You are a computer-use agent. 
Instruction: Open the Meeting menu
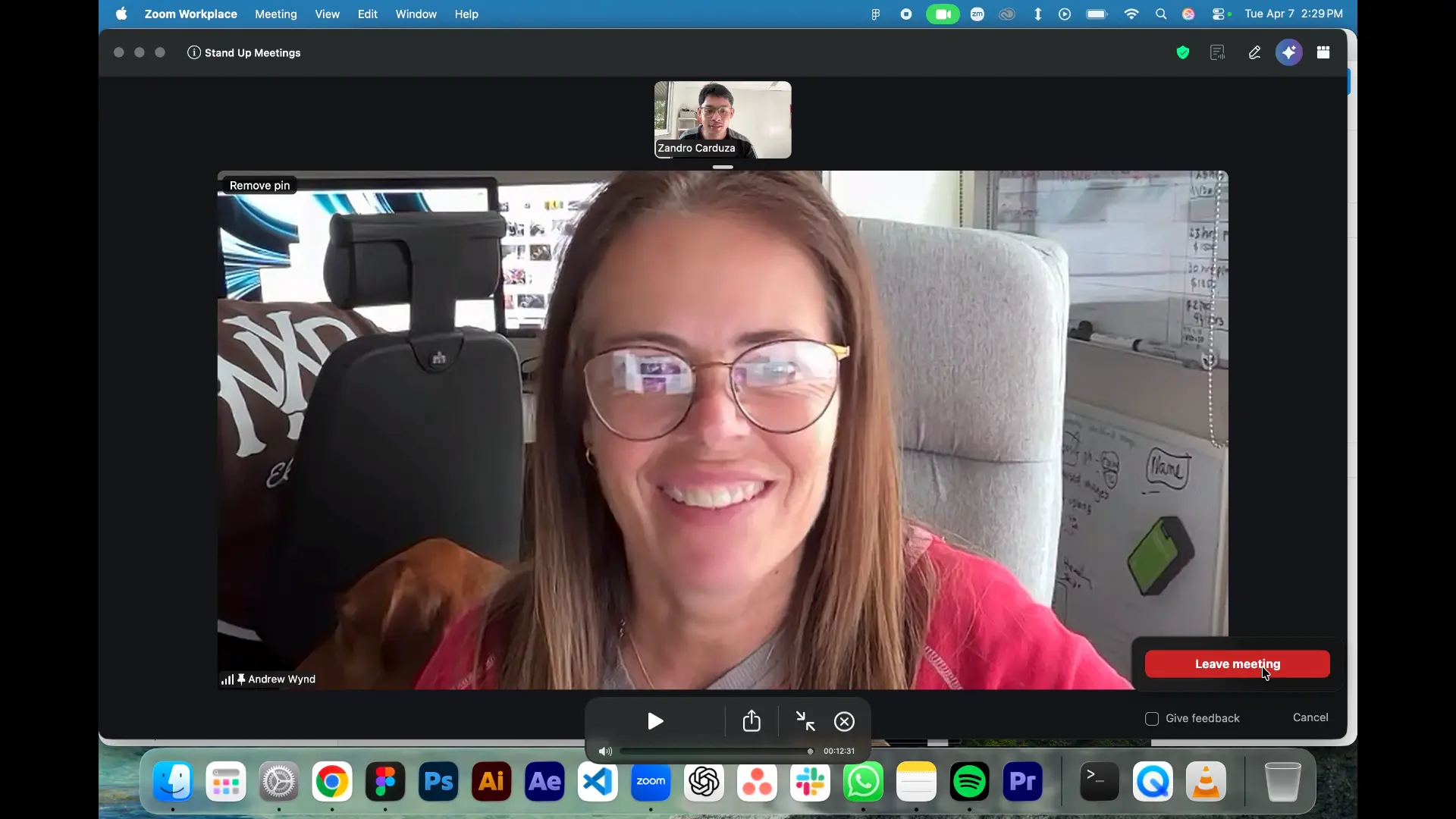[276, 14]
